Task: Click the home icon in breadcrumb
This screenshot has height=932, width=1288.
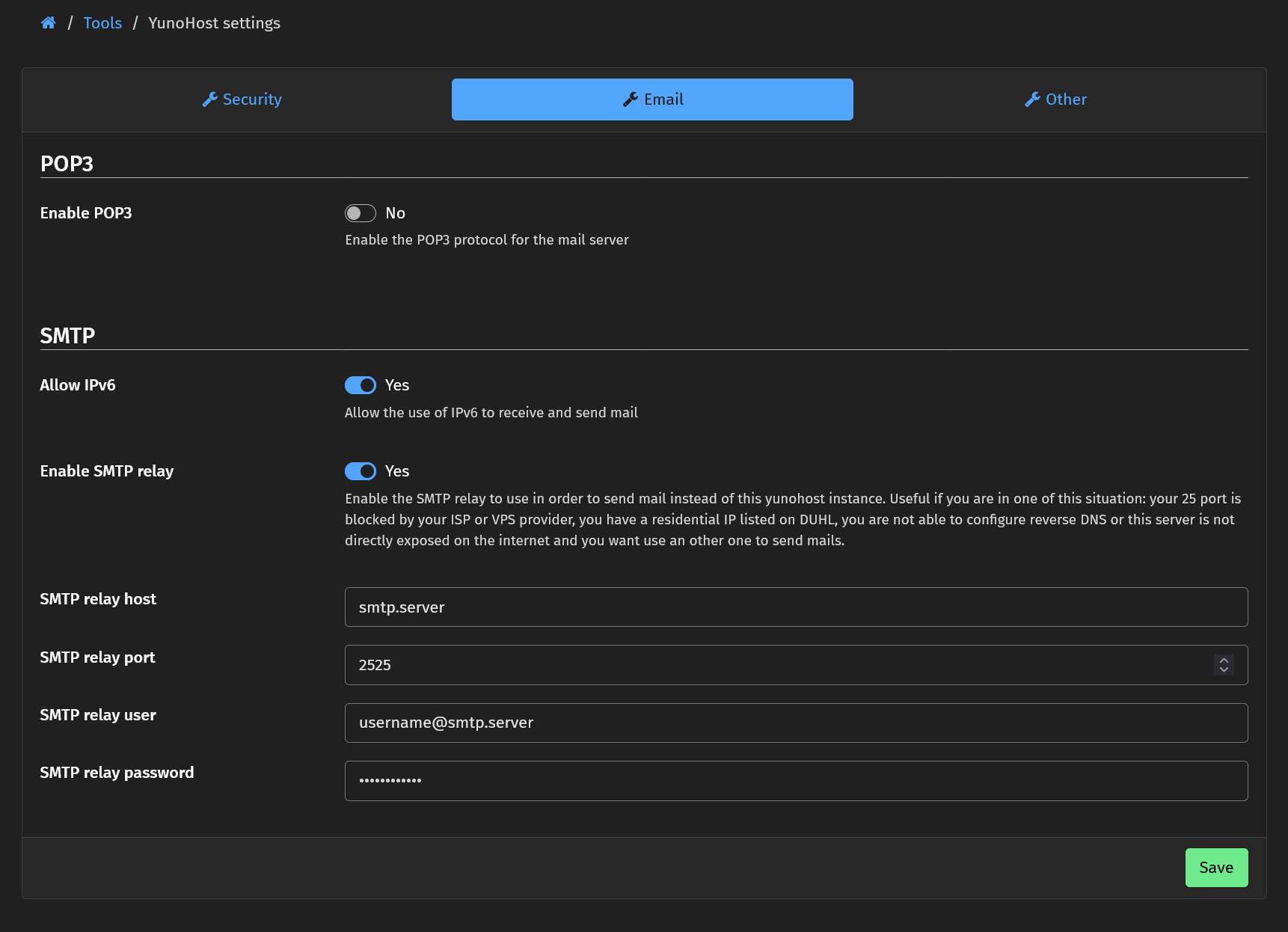Action: (49, 23)
